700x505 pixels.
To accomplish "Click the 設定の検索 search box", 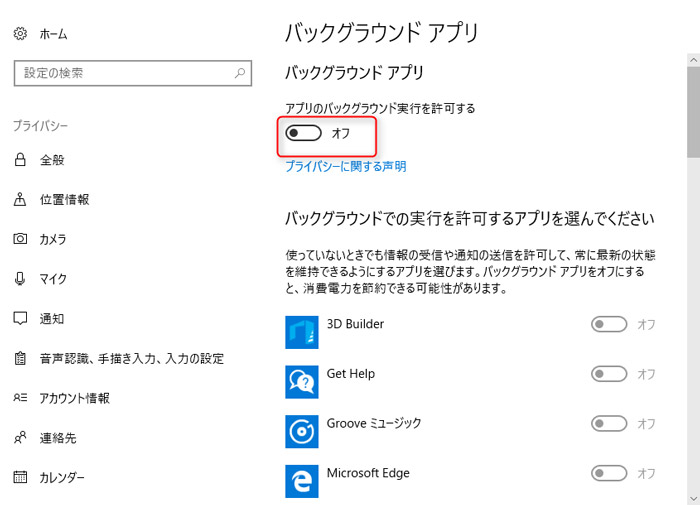I will click(120, 73).
